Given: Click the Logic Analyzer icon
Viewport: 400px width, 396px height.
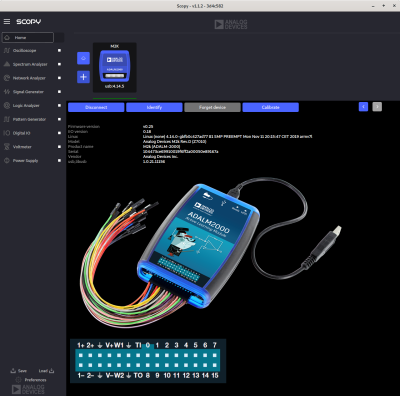Looking at the screenshot, I should click(7, 105).
